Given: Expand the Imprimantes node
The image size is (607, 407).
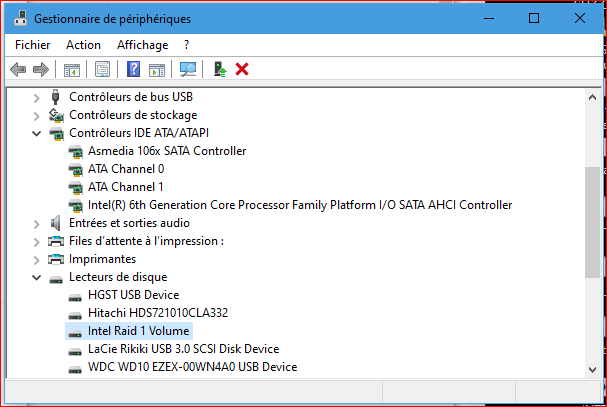Looking at the screenshot, I should pyautogui.click(x=37, y=259).
